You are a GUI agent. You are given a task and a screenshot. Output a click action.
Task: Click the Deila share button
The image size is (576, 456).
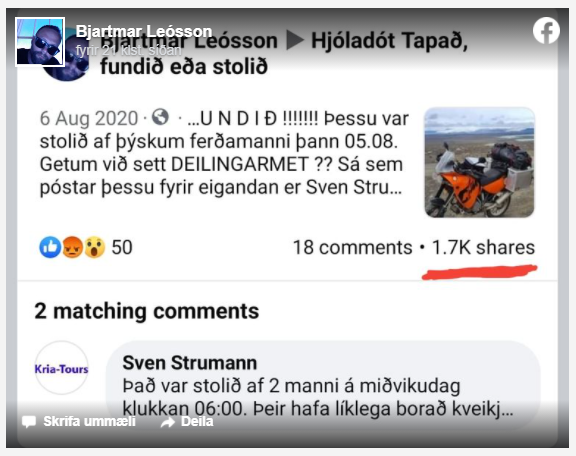(x=197, y=421)
